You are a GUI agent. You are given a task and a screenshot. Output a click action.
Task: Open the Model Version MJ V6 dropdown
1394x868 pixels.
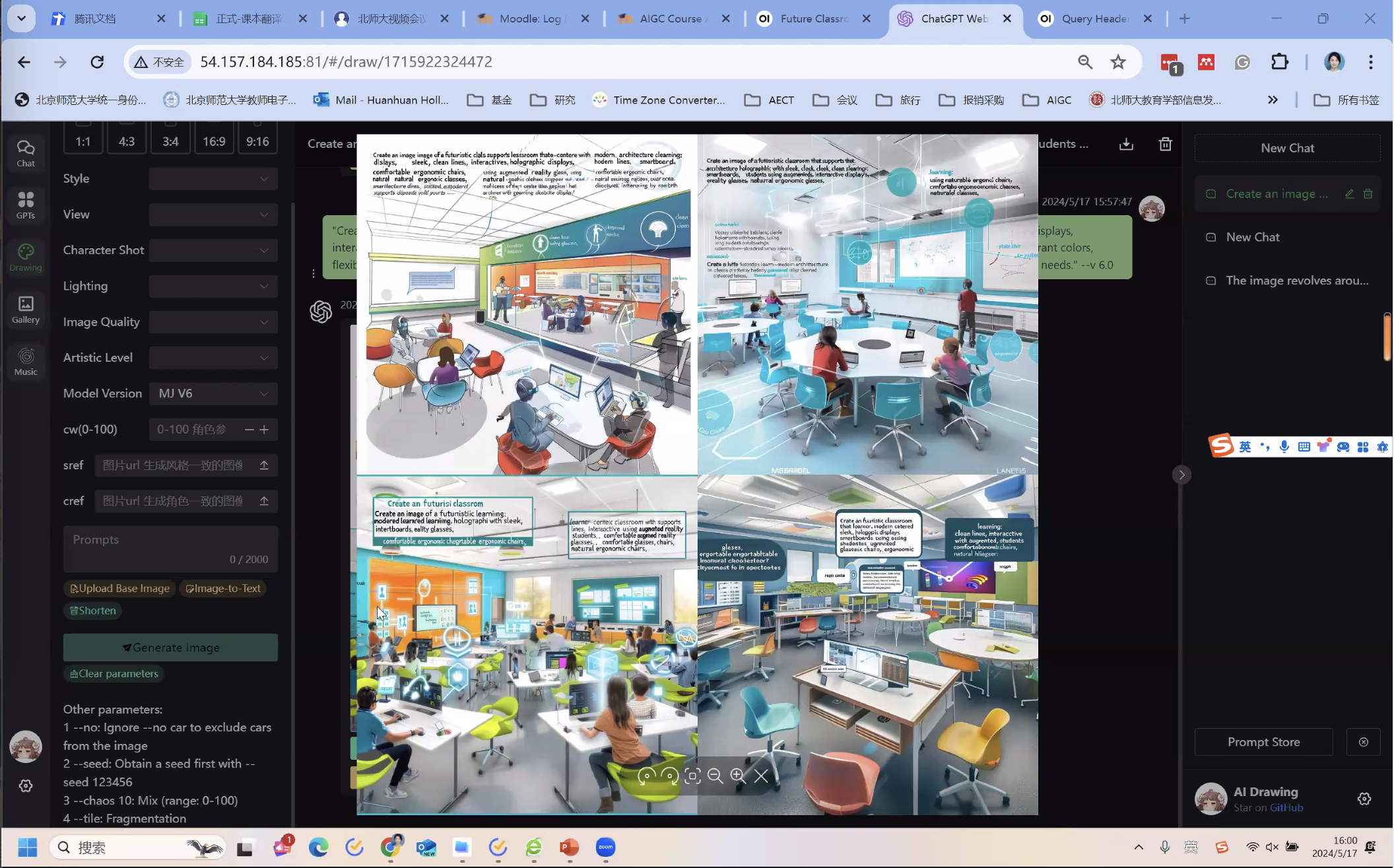point(213,393)
